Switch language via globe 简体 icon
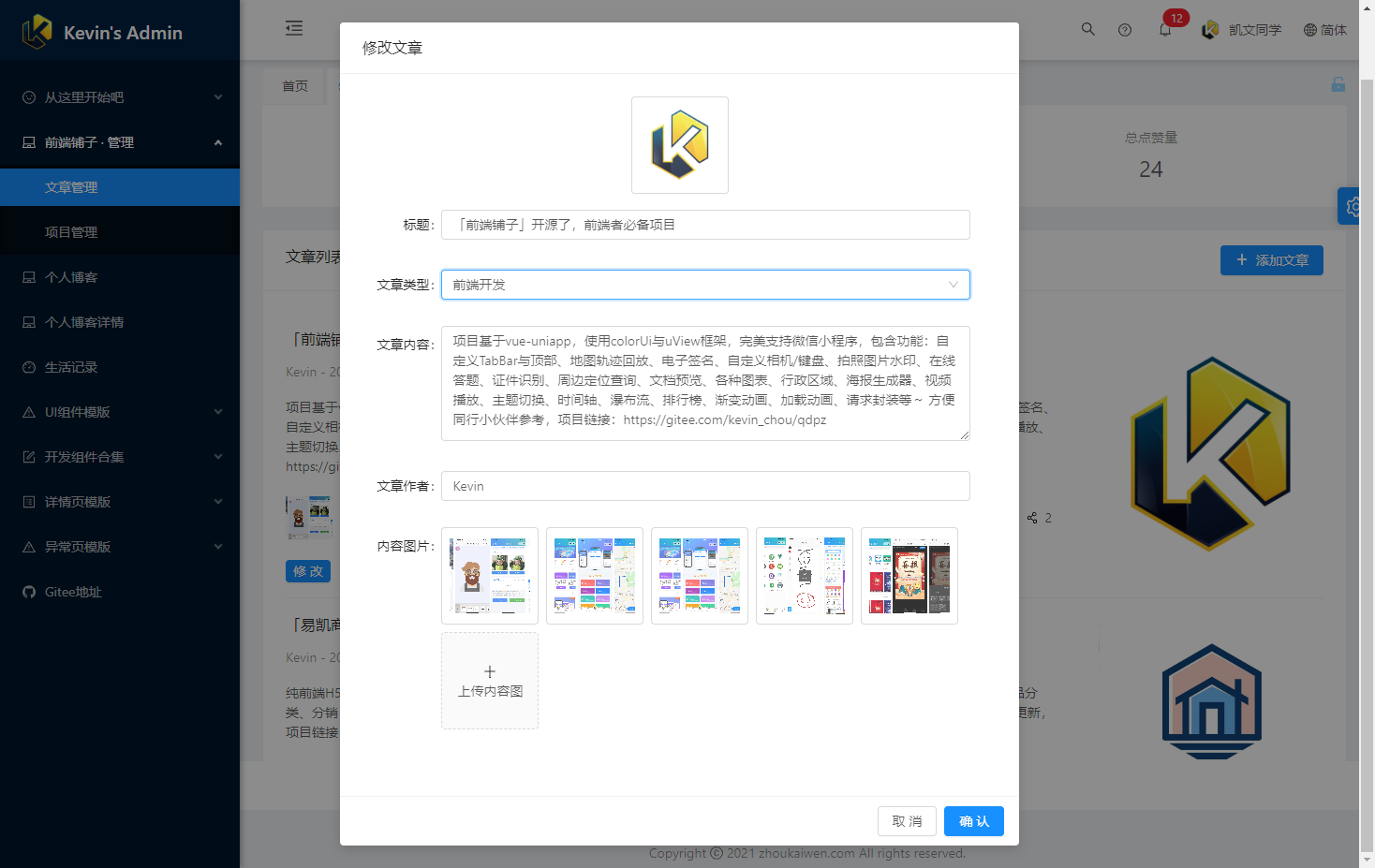Screen dimensions: 1375x868 tap(1324, 30)
